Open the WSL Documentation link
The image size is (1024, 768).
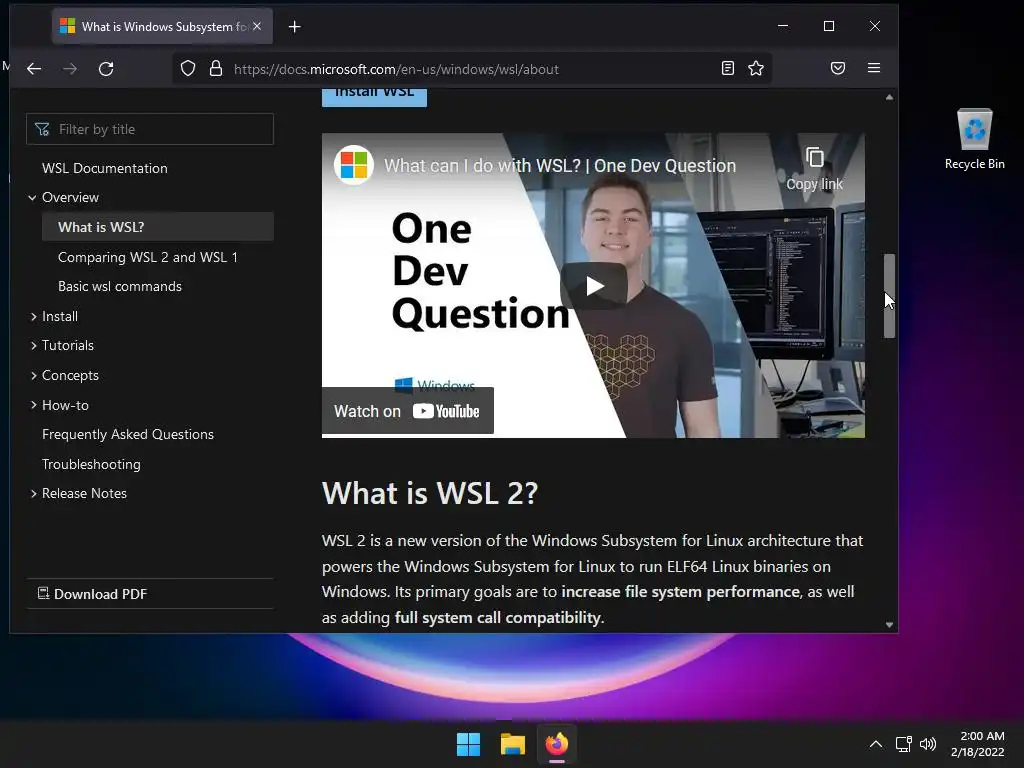[104, 168]
